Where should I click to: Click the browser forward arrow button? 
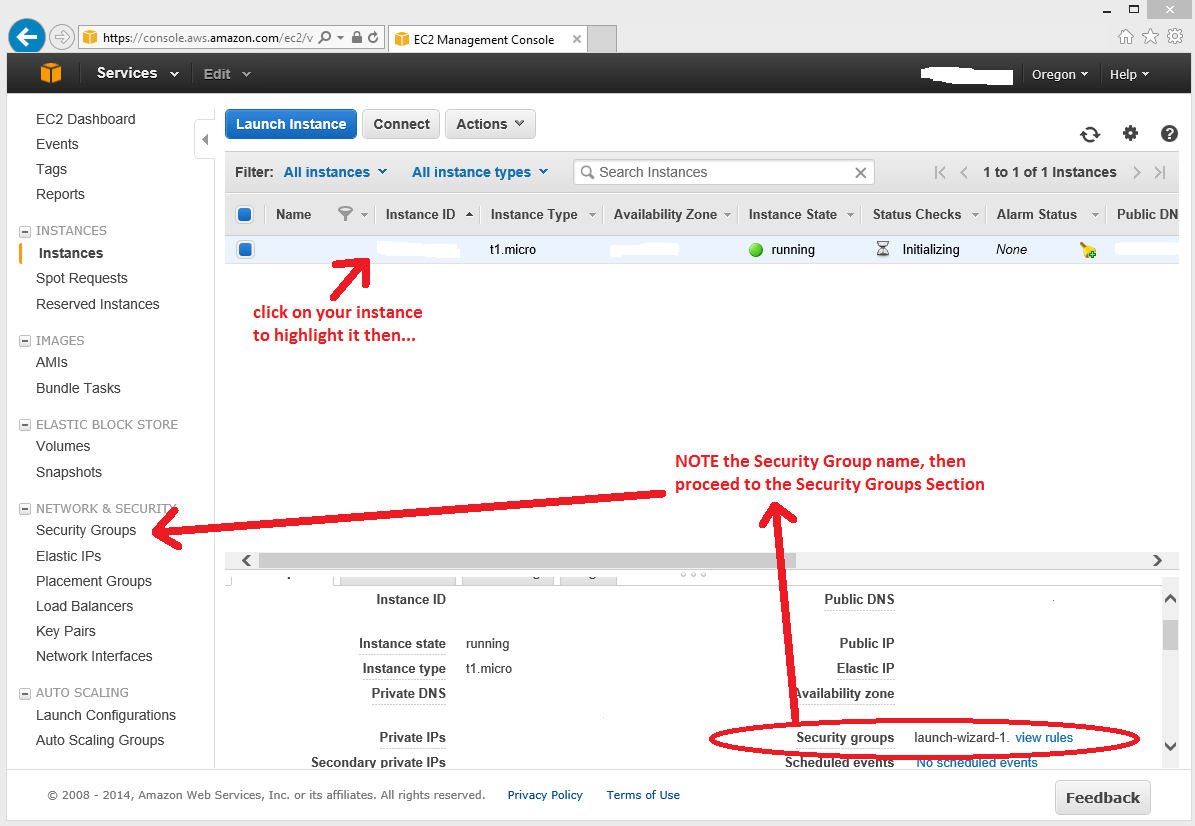(x=62, y=37)
